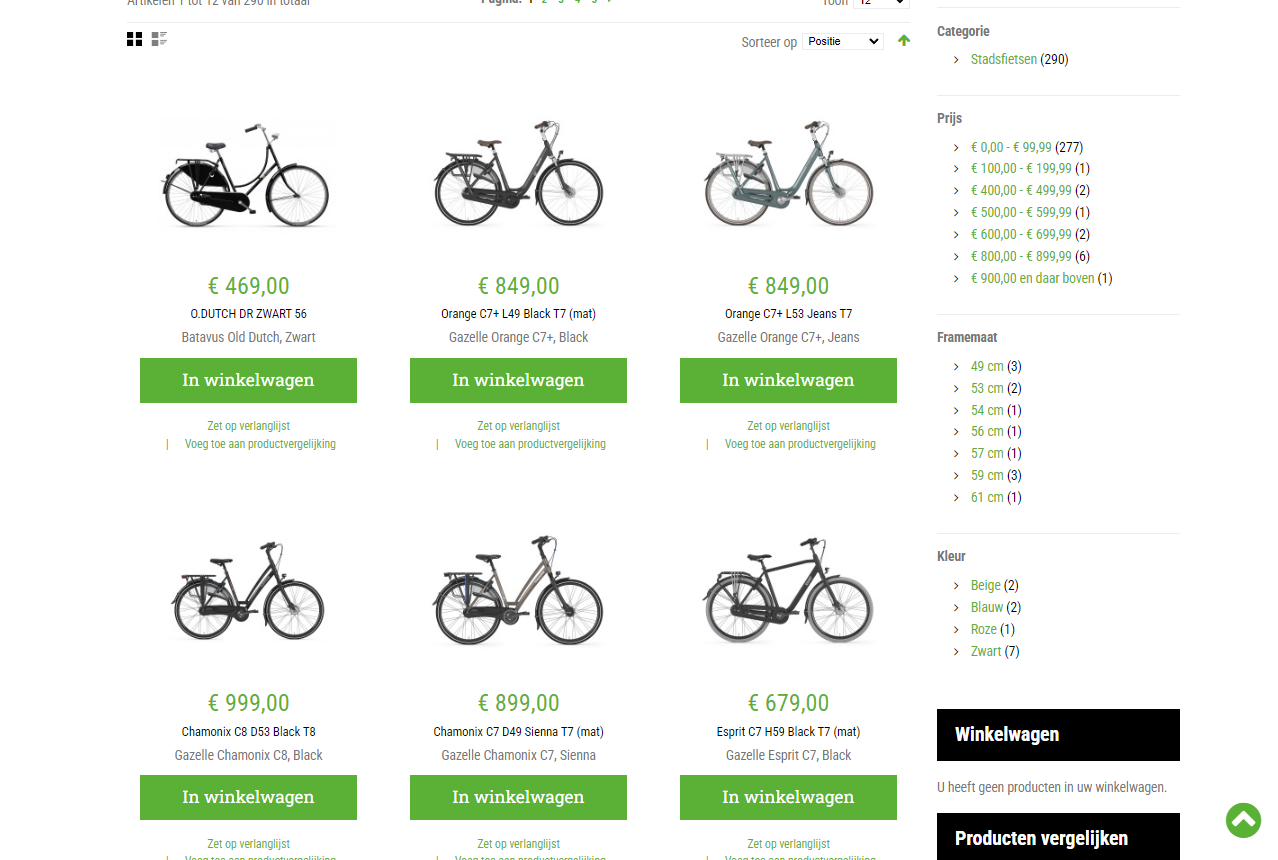Open the Orange C7+ Jeans bike image
This screenshot has height=860, width=1278.
coord(788,176)
